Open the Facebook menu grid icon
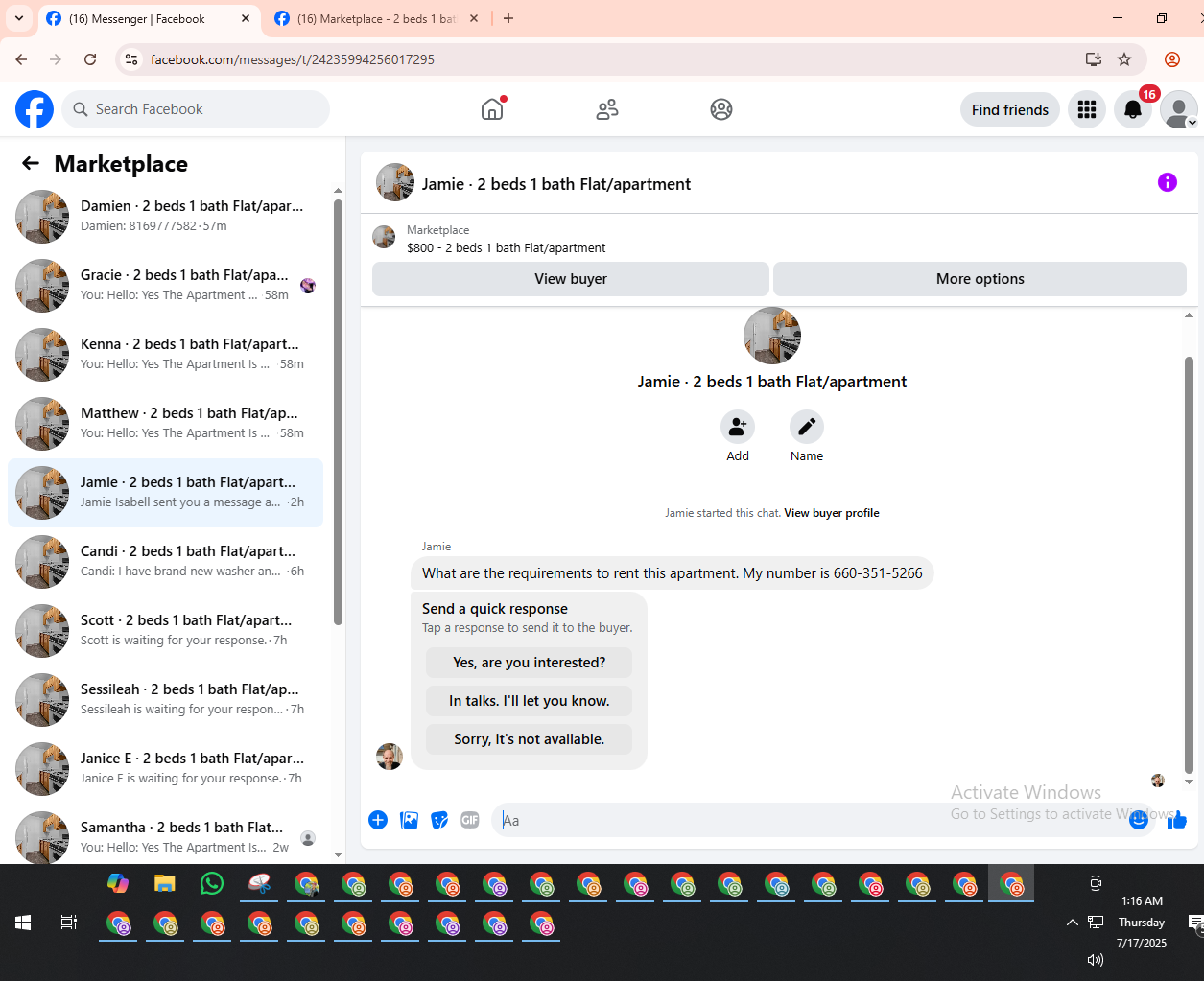 click(1087, 109)
